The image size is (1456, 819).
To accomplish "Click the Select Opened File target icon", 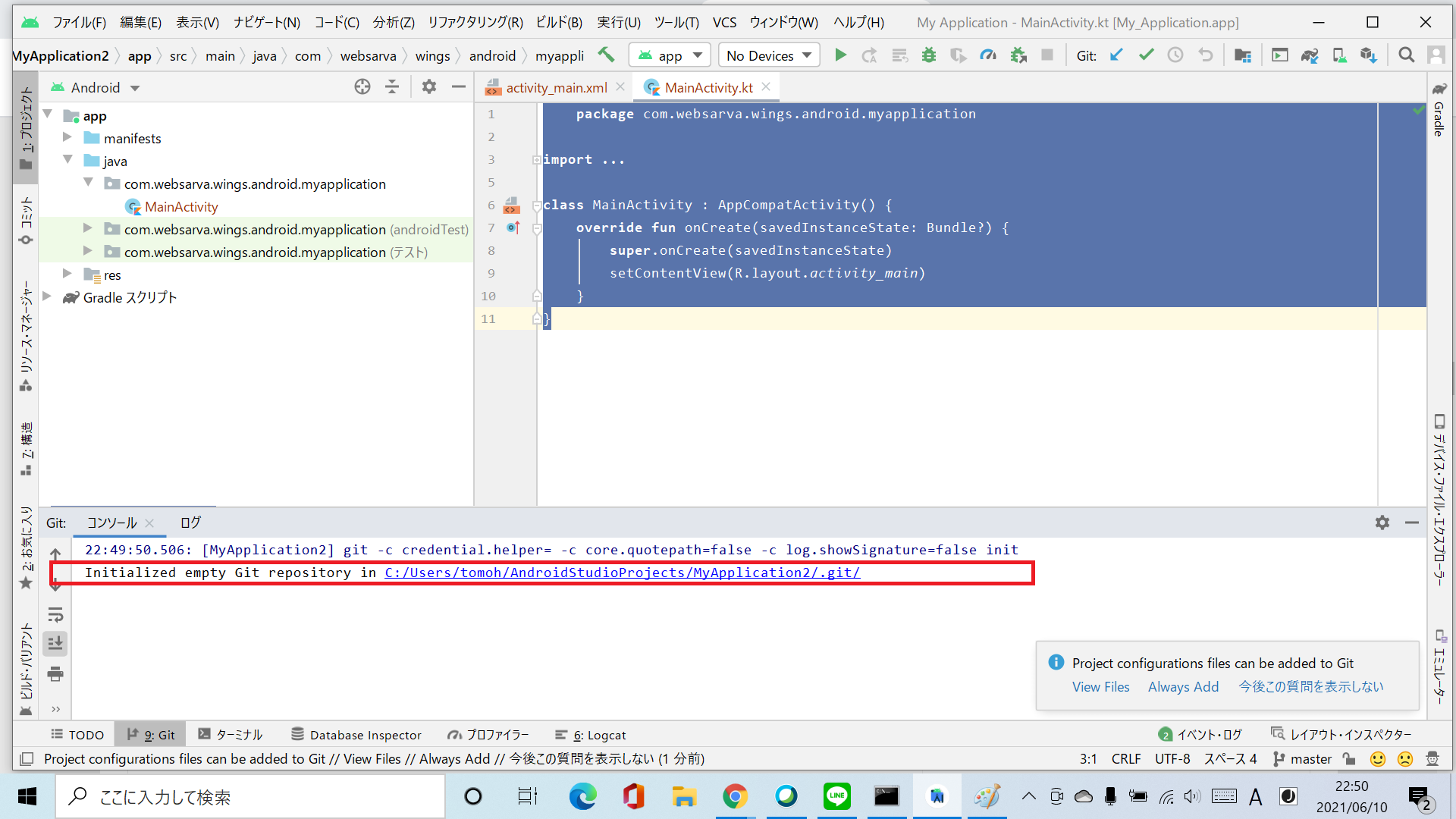I will click(362, 87).
